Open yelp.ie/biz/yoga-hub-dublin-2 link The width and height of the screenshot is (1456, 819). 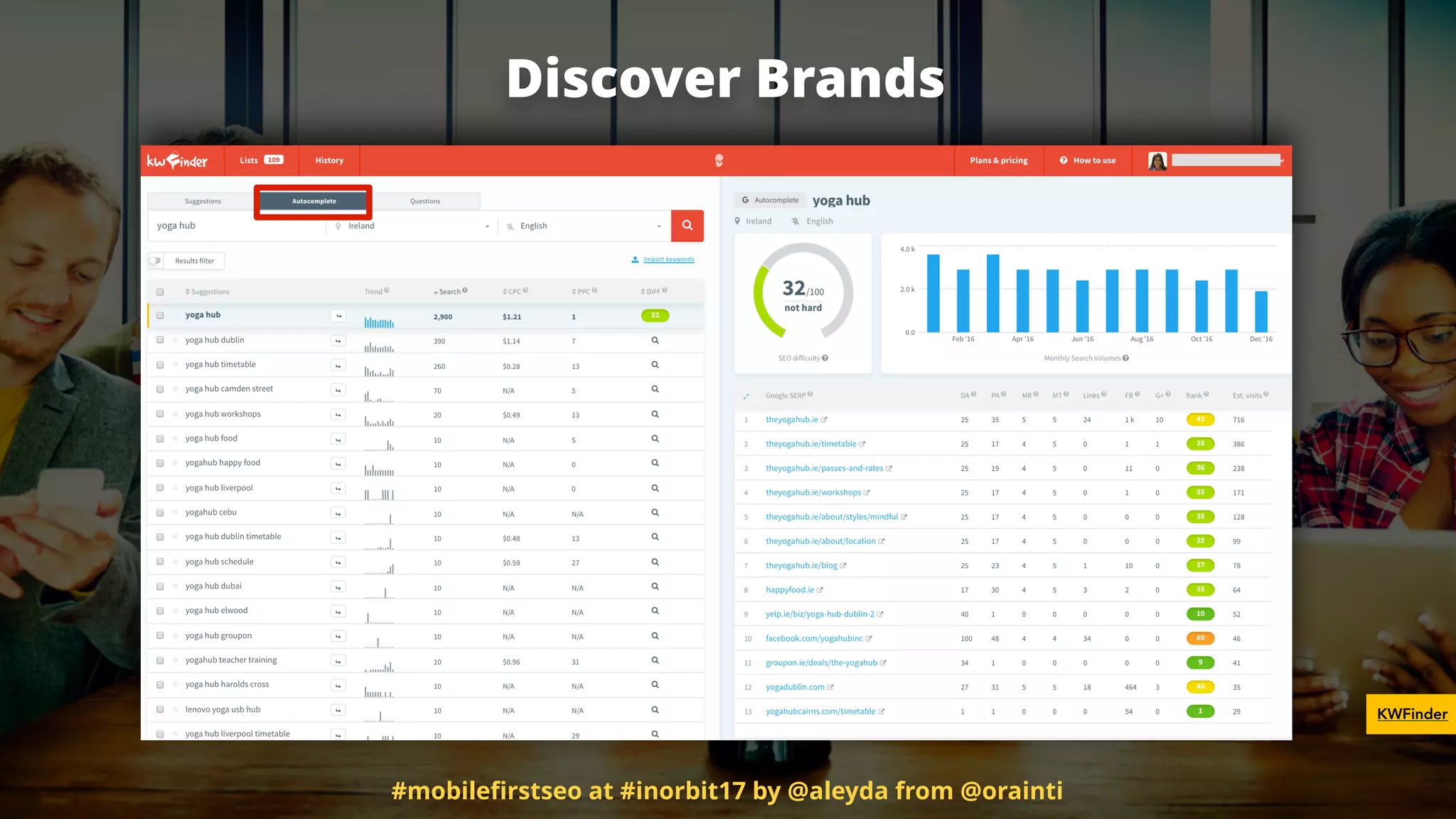pyautogui.click(x=820, y=614)
